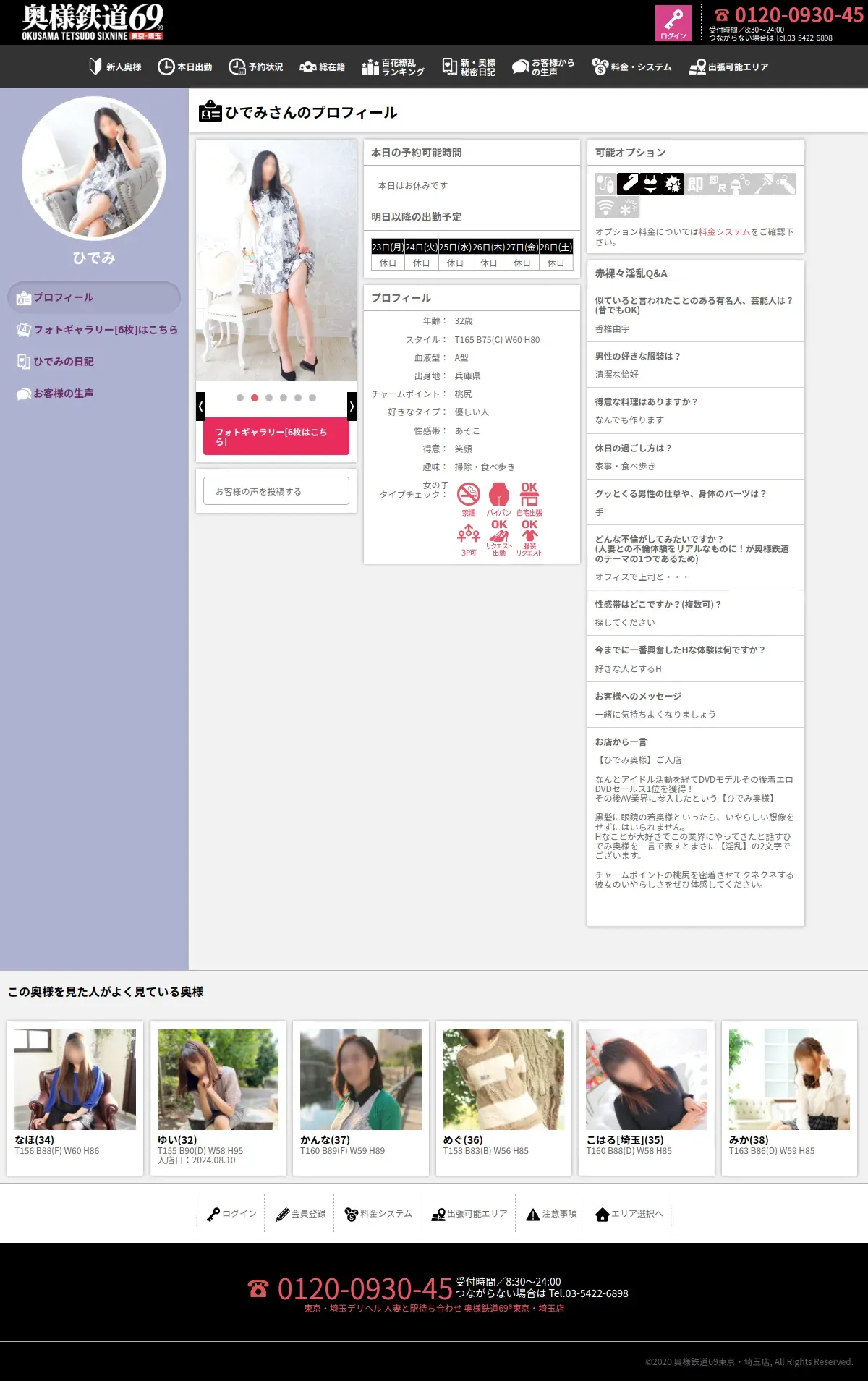Go to previous gallery photo arrow
Image resolution: width=868 pixels, height=1381 pixels.
200,407
